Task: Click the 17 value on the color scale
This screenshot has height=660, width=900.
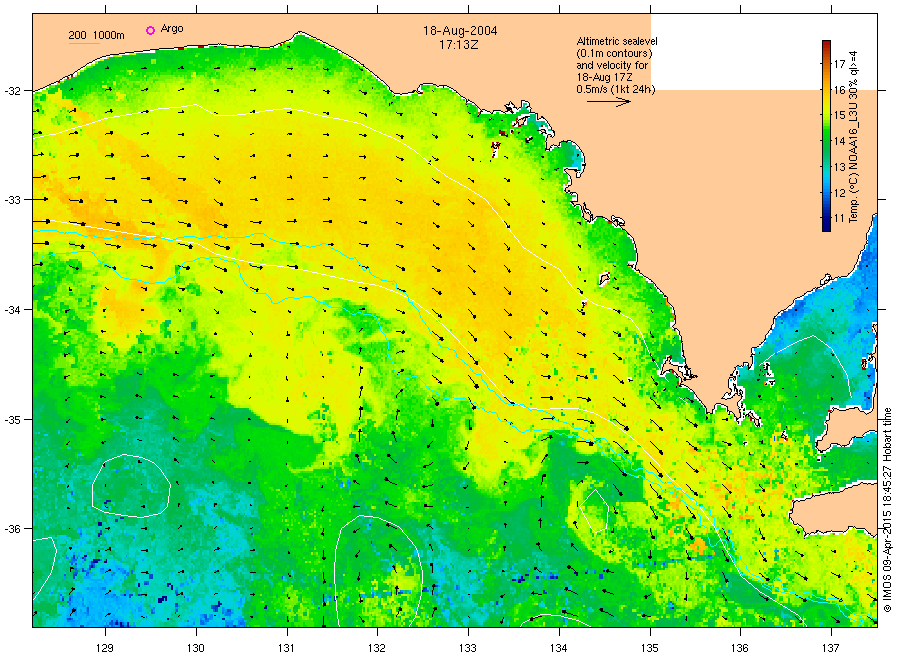Action: tap(839, 63)
